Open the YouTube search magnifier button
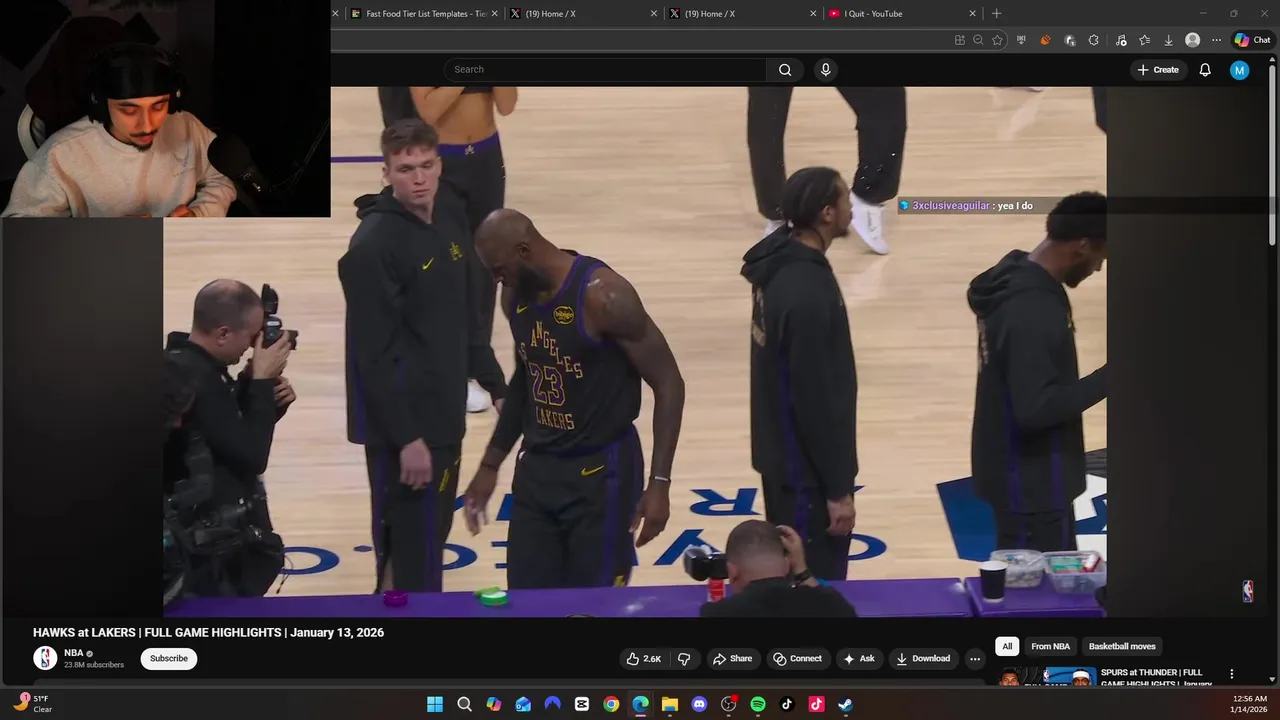This screenshot has width=1280, height=720. (x=785, y=70)
